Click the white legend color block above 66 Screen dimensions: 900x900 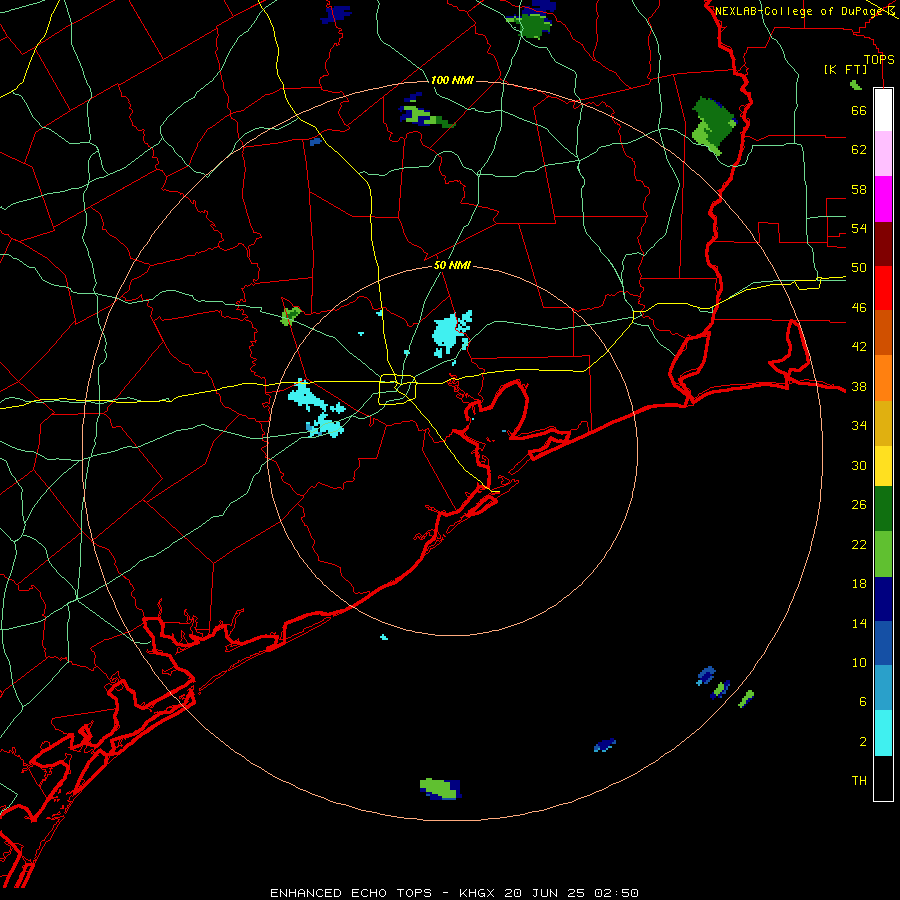coord(883,110)
